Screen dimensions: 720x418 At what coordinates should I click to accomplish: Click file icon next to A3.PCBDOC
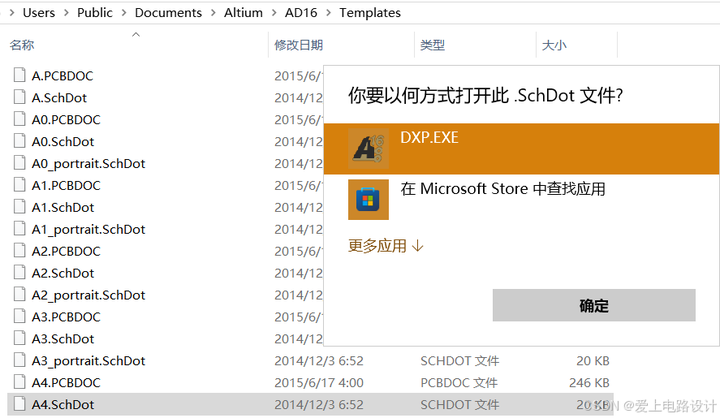(19, 316)
